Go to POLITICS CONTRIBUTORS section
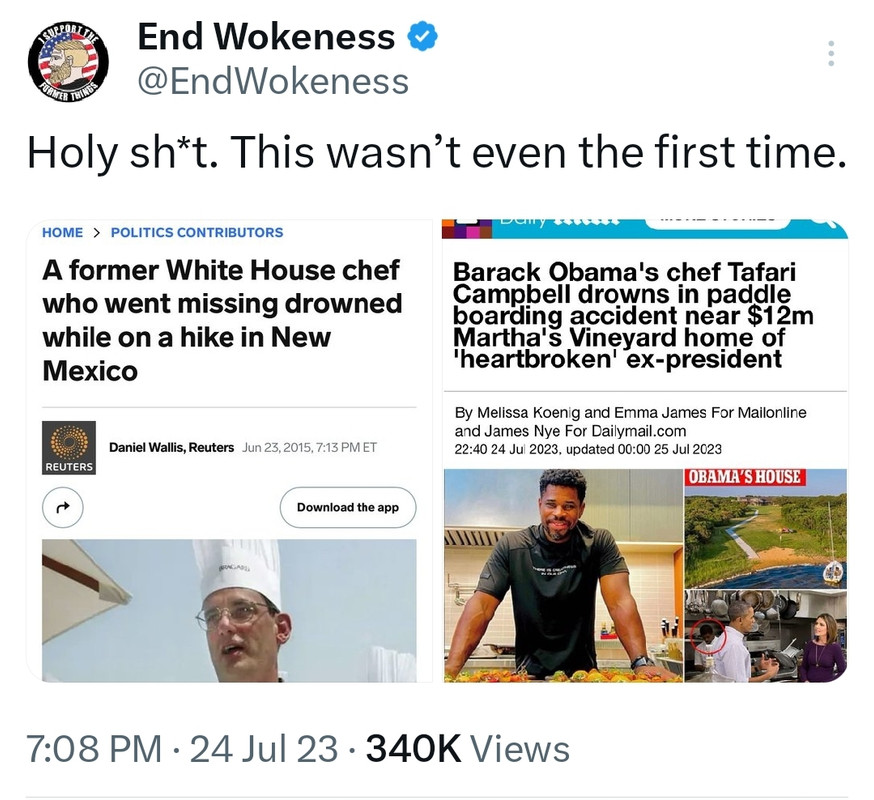 (197, 232)
